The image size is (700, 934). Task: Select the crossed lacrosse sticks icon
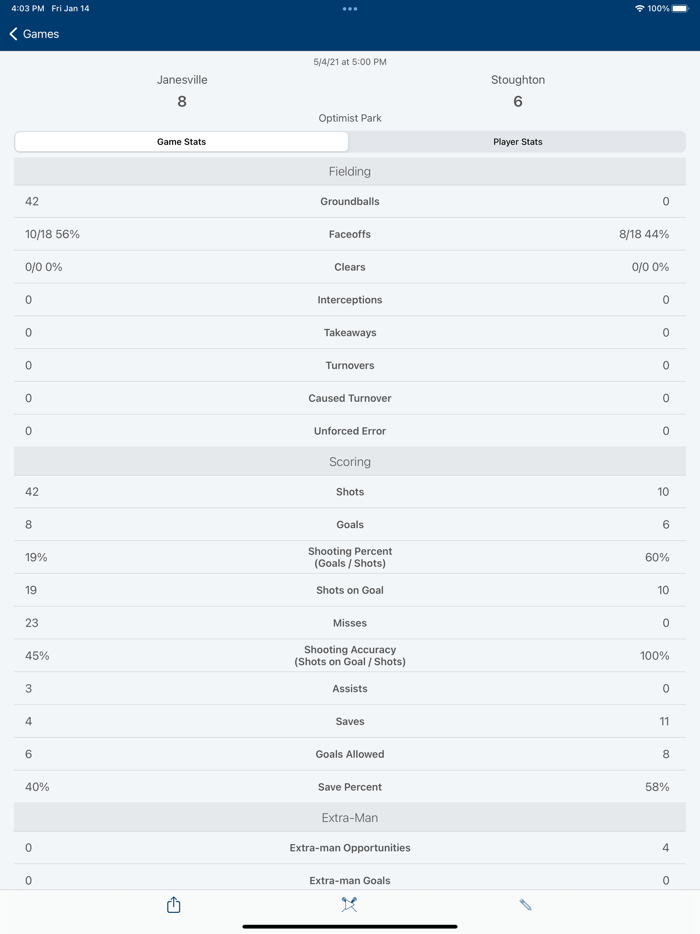coord(349,904)
